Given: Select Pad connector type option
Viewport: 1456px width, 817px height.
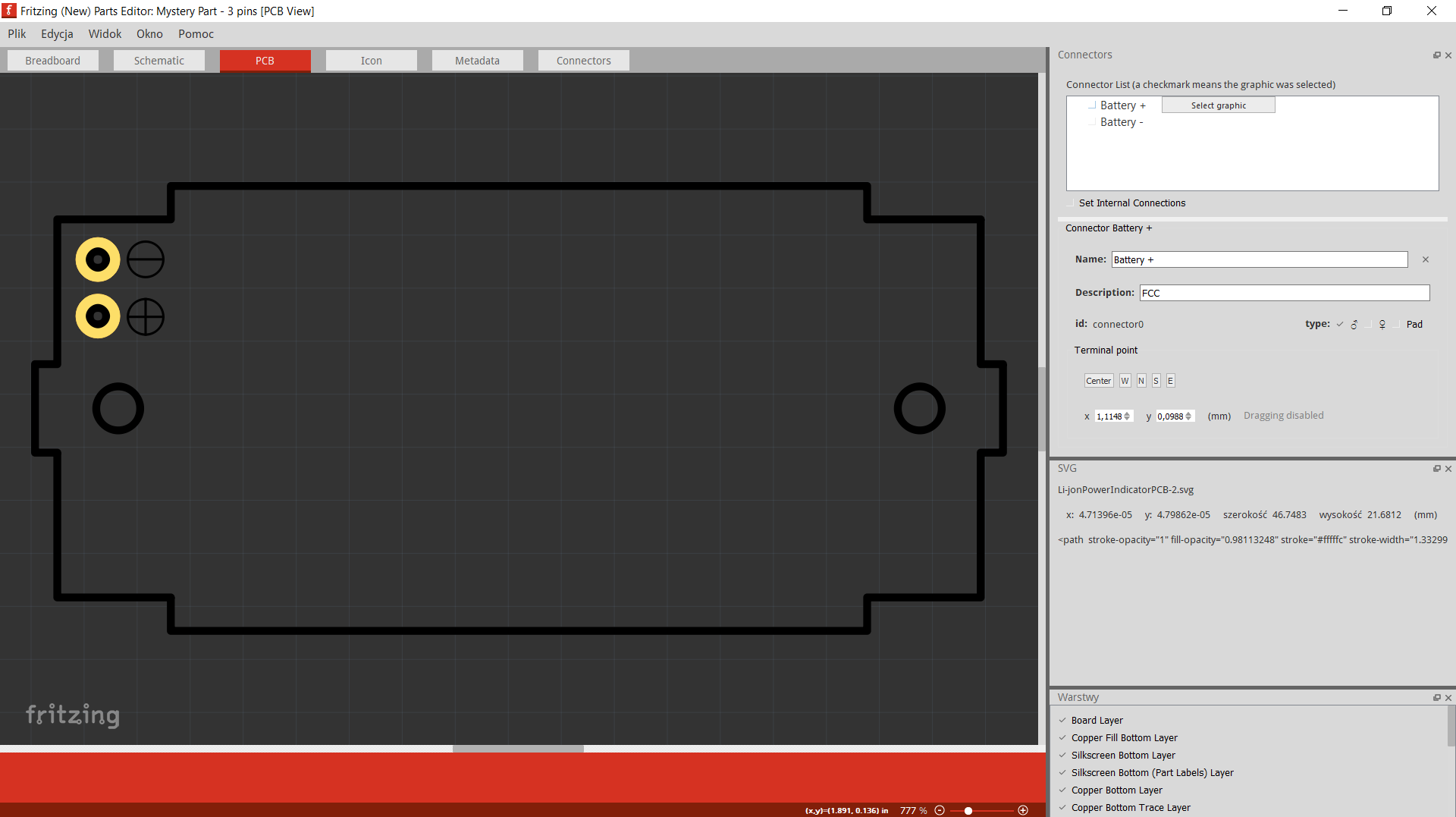Looking at the screenshot, I should [1397, 325].
